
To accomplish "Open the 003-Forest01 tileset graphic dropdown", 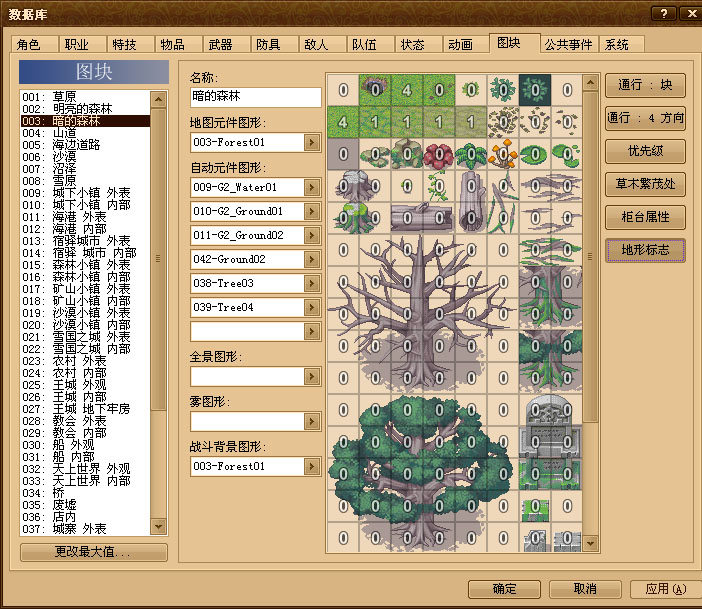I will (x=312, y=143).
